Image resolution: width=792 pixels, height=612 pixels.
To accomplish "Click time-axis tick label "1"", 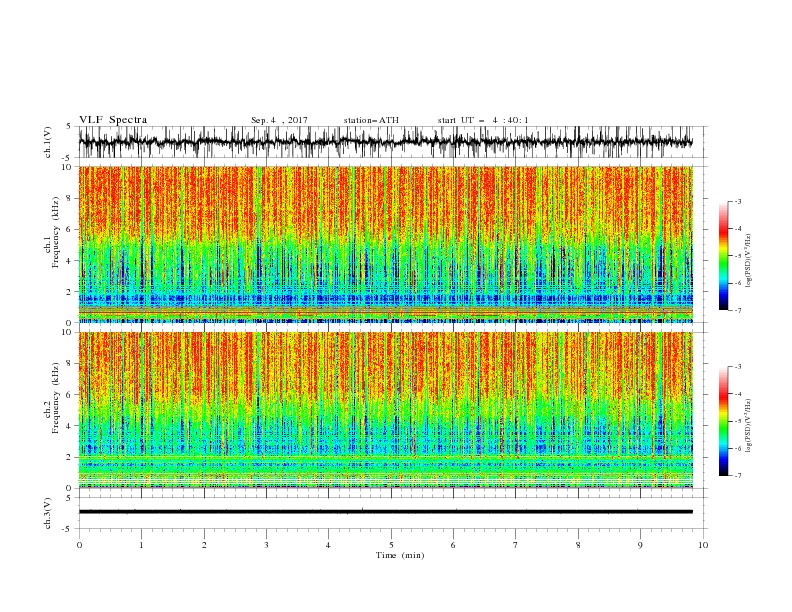I will 141,545.
